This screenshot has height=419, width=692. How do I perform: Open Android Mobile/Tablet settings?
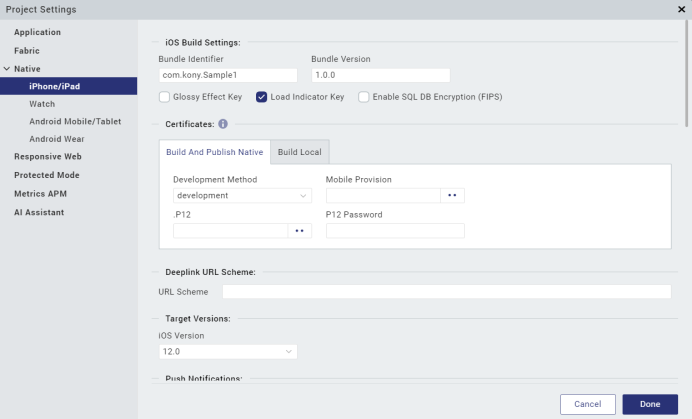[x=75, y=121]
